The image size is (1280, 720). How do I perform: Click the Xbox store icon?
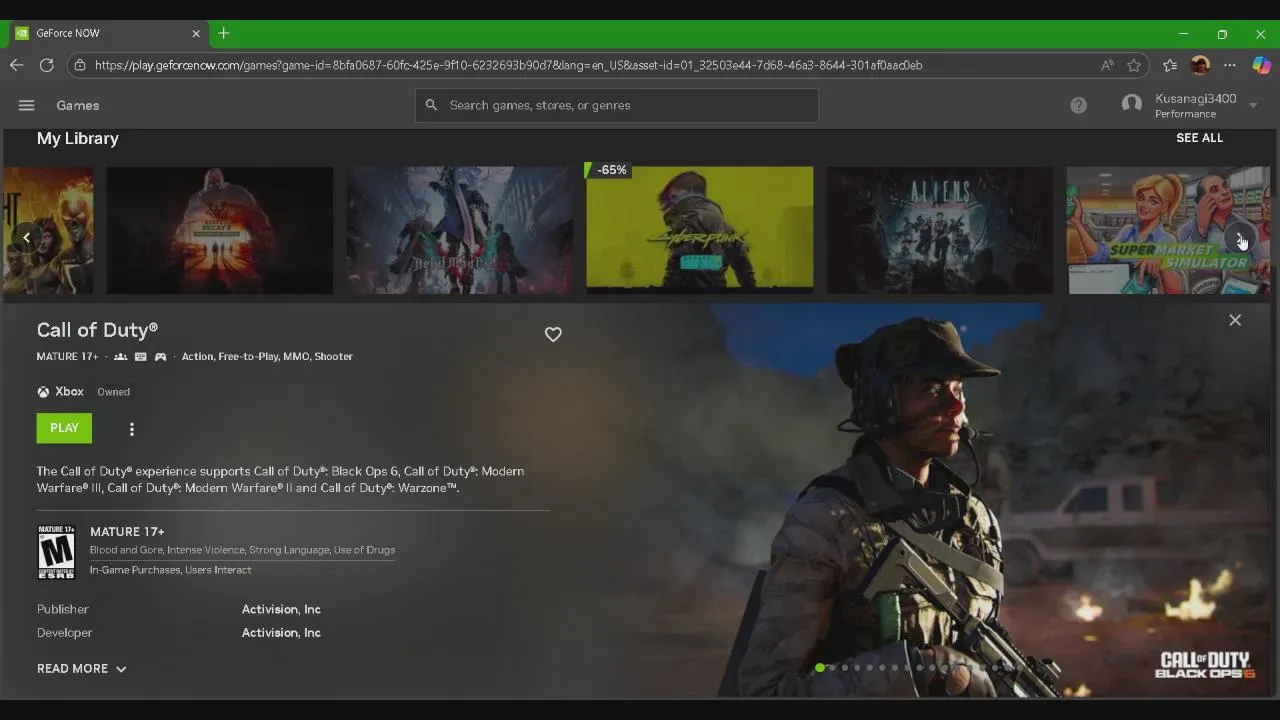click(x=43, y=392)
